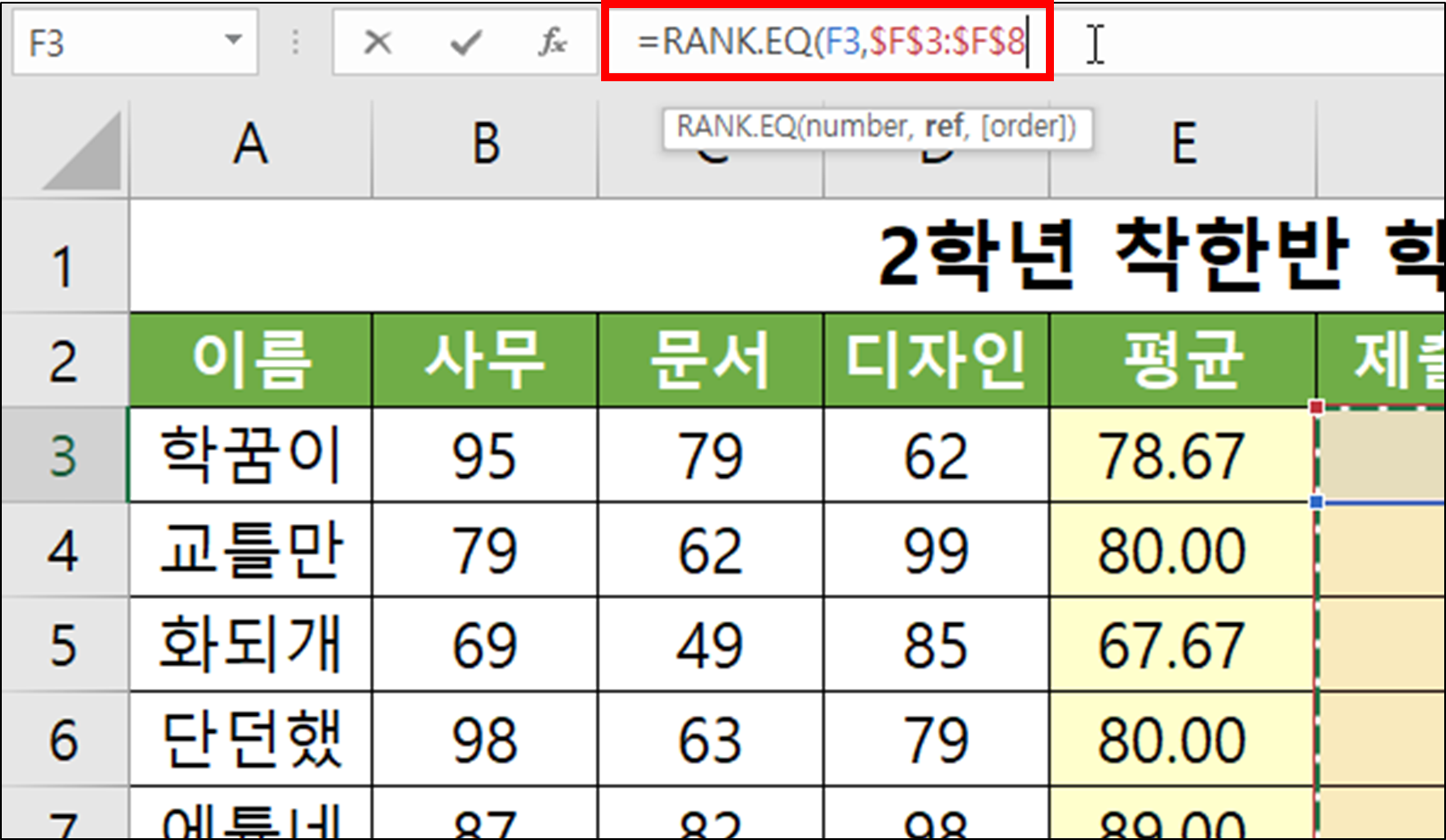Click the Cancel (X) icon in formula bar
The width and height of the screenshot is (1446, 840).
click(379, 42)
